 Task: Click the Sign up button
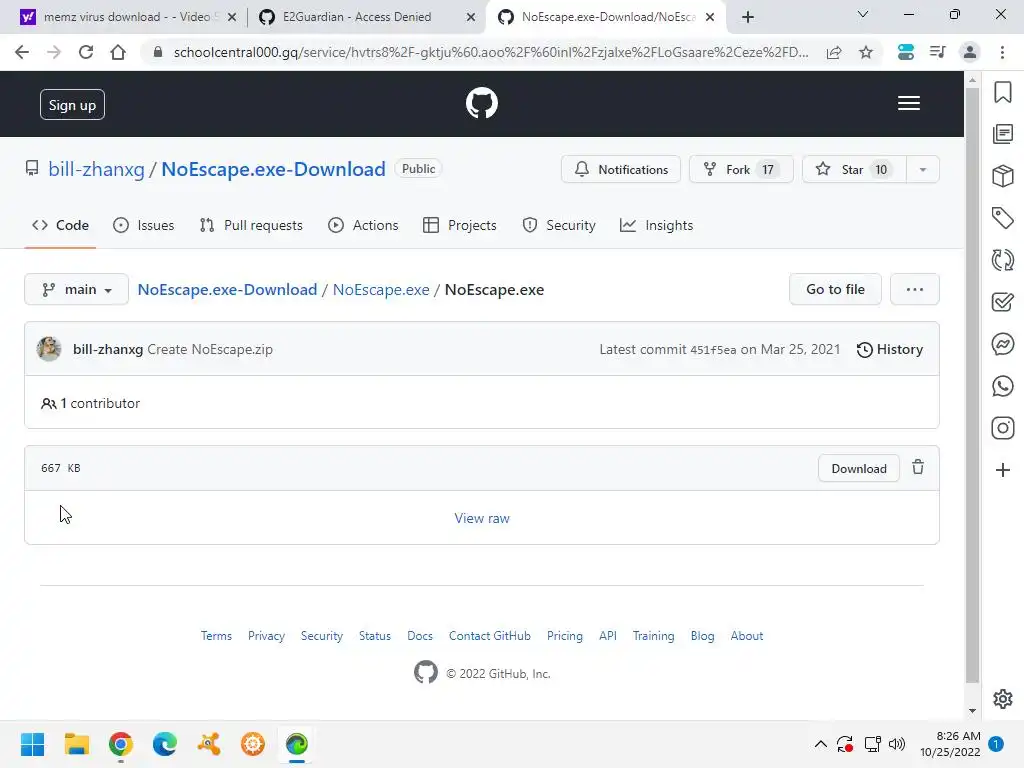[x=72, y=104]
